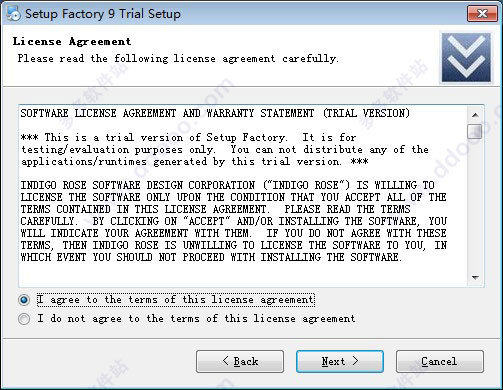
Task: Abort installation with the Cancel button
Action: (440, 361)
